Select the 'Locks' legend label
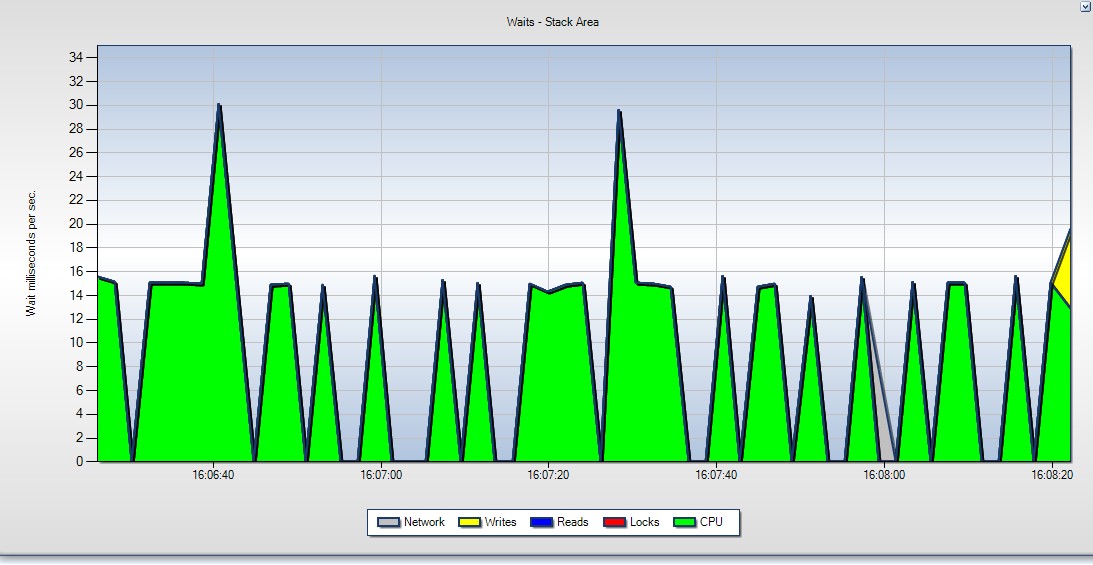The width and height of the screenshot is (1093, 565). tap(645, 522)
